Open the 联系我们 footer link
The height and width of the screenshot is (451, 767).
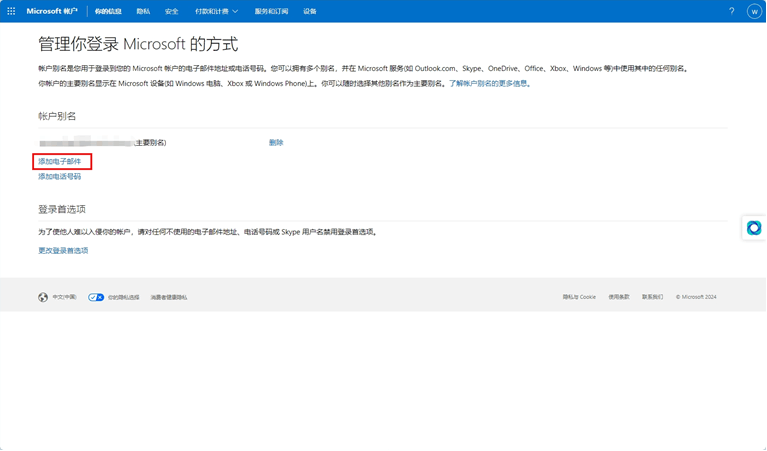(653, 297)
